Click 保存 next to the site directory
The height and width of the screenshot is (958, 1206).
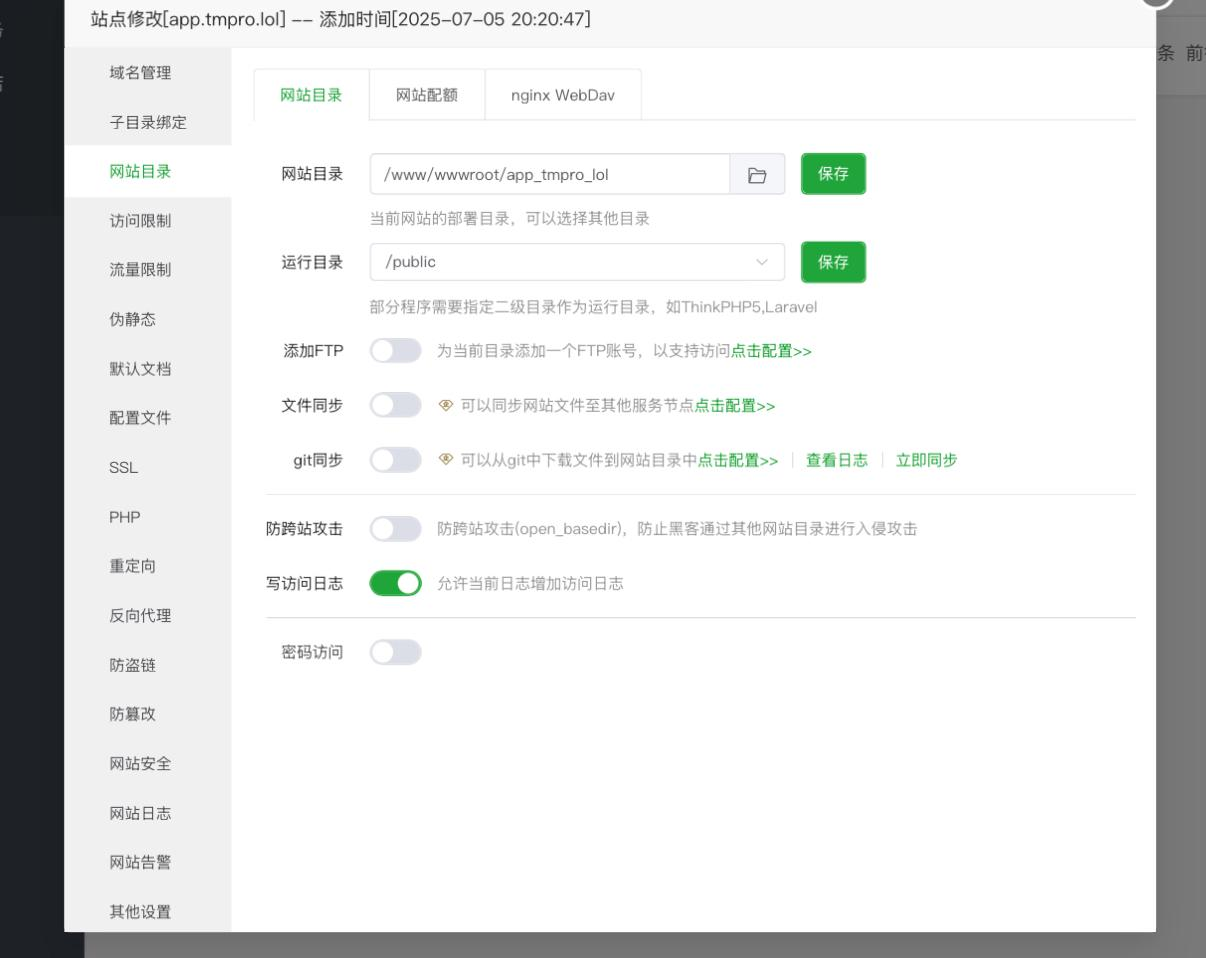[833, 173]
